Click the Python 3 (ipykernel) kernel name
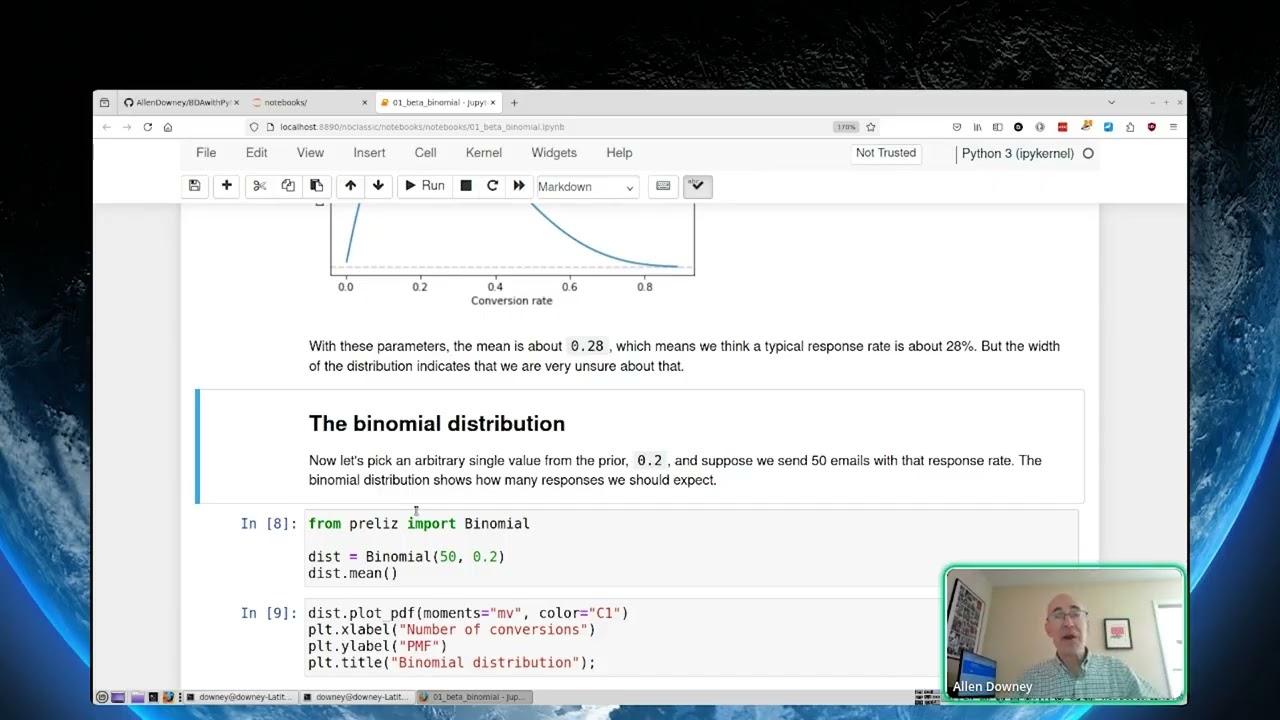 (1017, 153)
